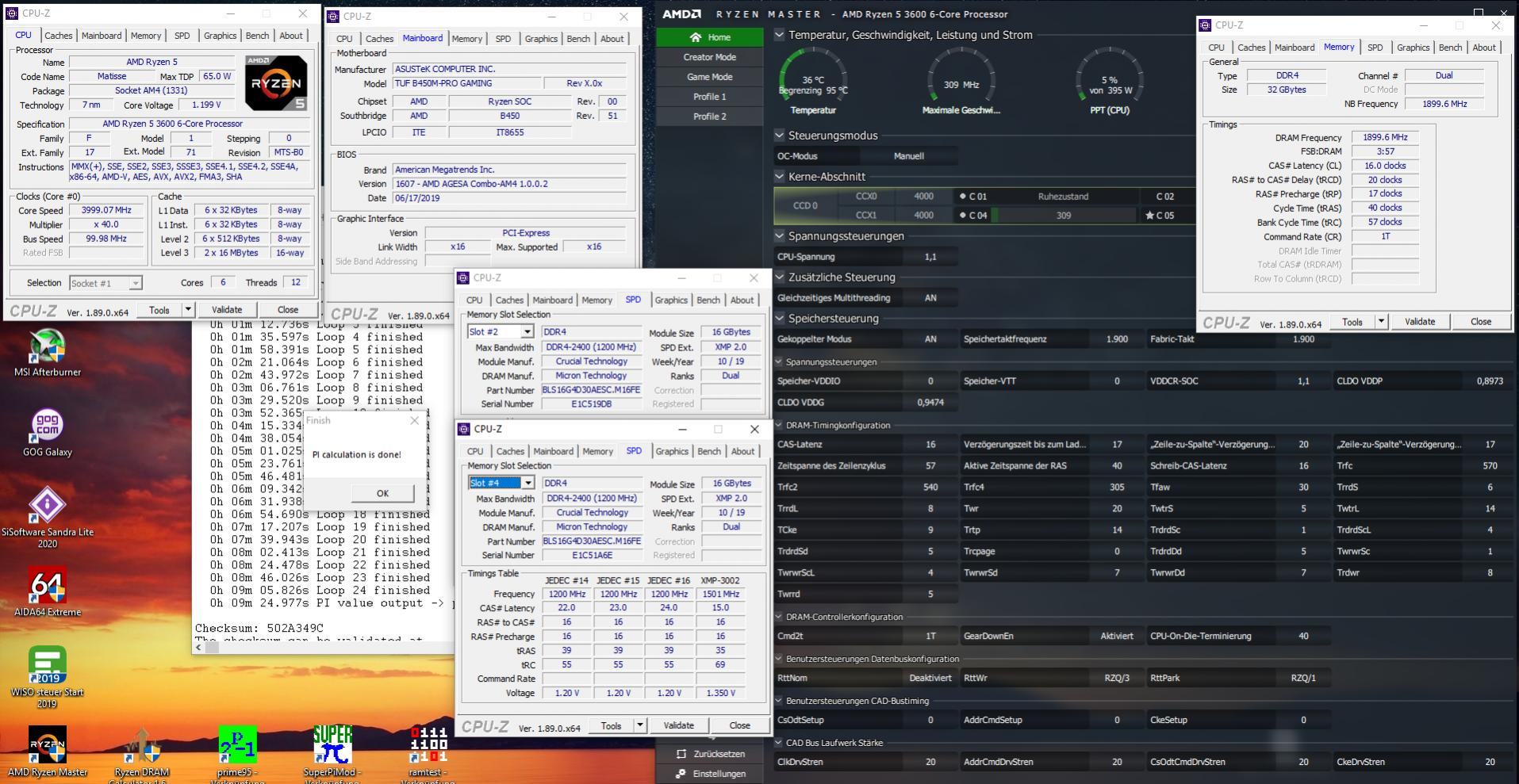
Task: Open the Slot #2 memory slot dropdown
Action: click(527, 331)
